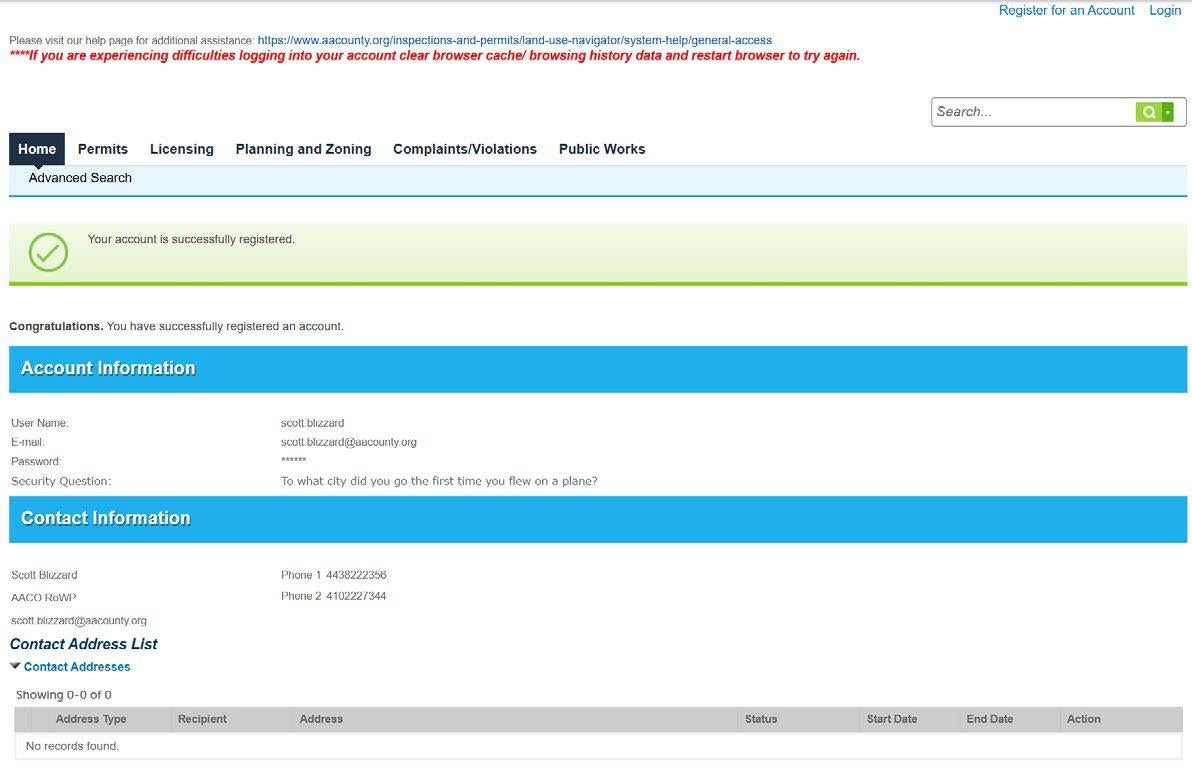Image resolution: width=1192 pixels, height=776 pixels.
Task: Switch to the Public Works tab
Action: (x=601, y=149)
